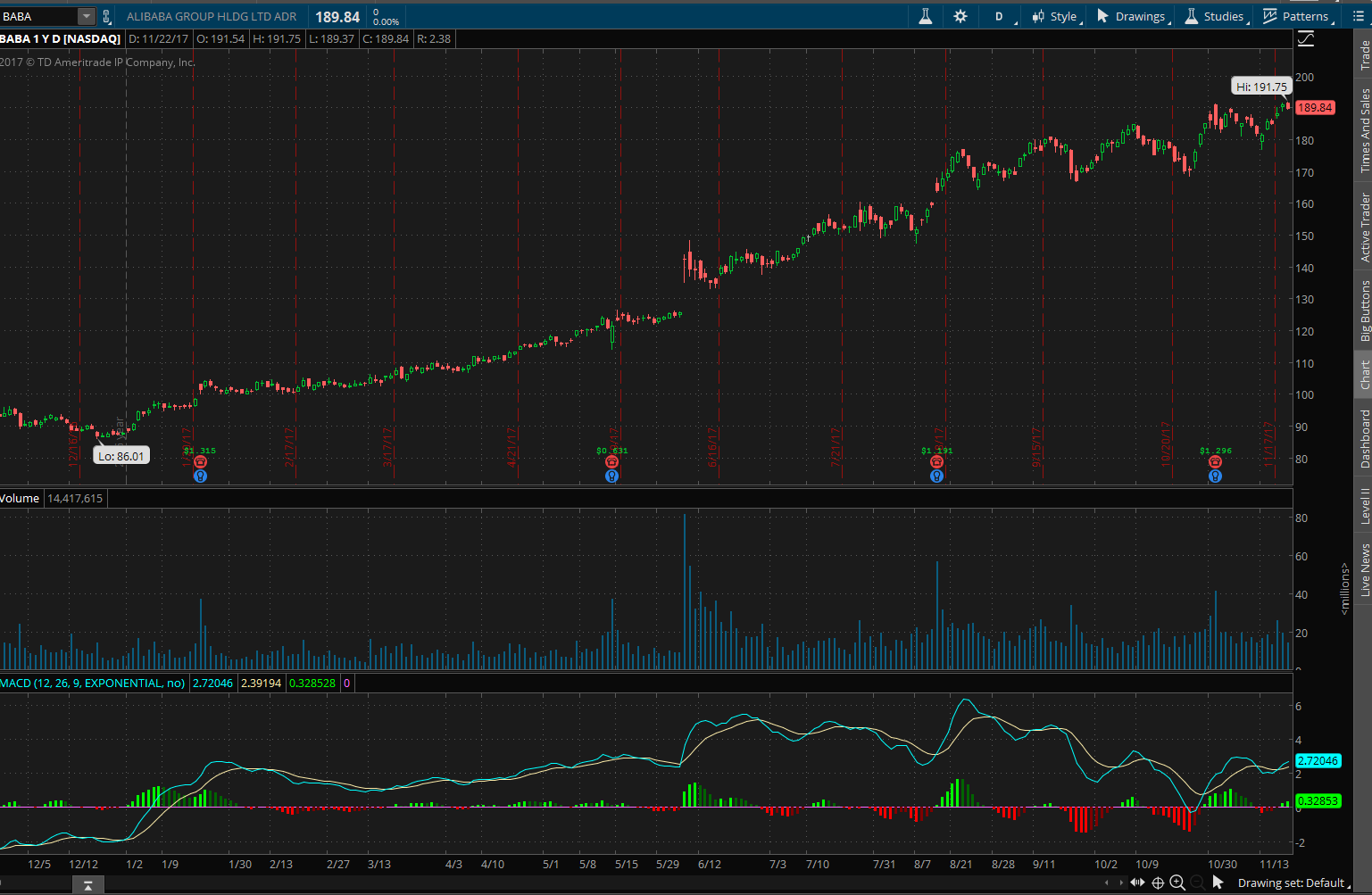Click the green 0.32853 histogram axis value

pos(1318,800)
